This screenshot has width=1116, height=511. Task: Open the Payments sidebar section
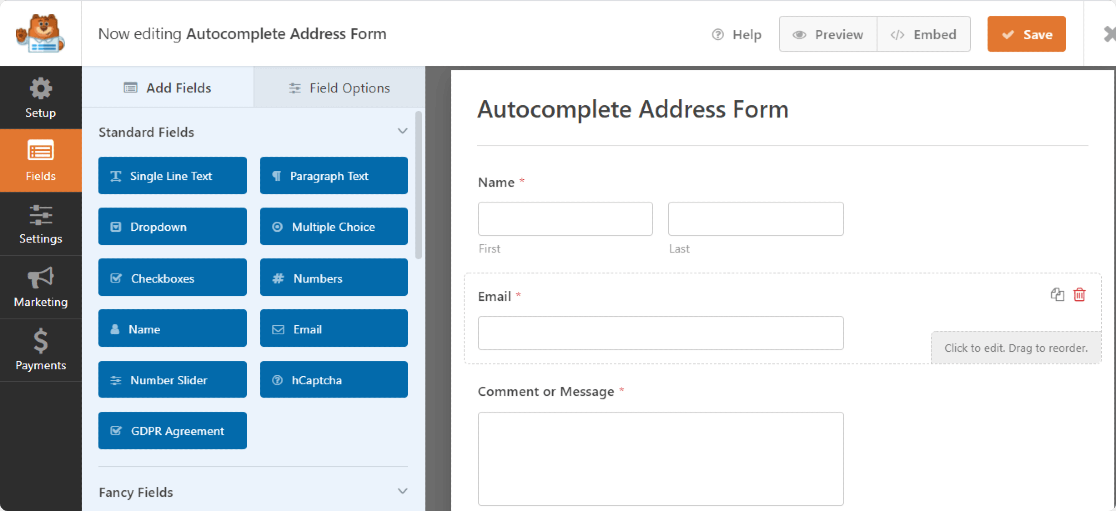41,350
